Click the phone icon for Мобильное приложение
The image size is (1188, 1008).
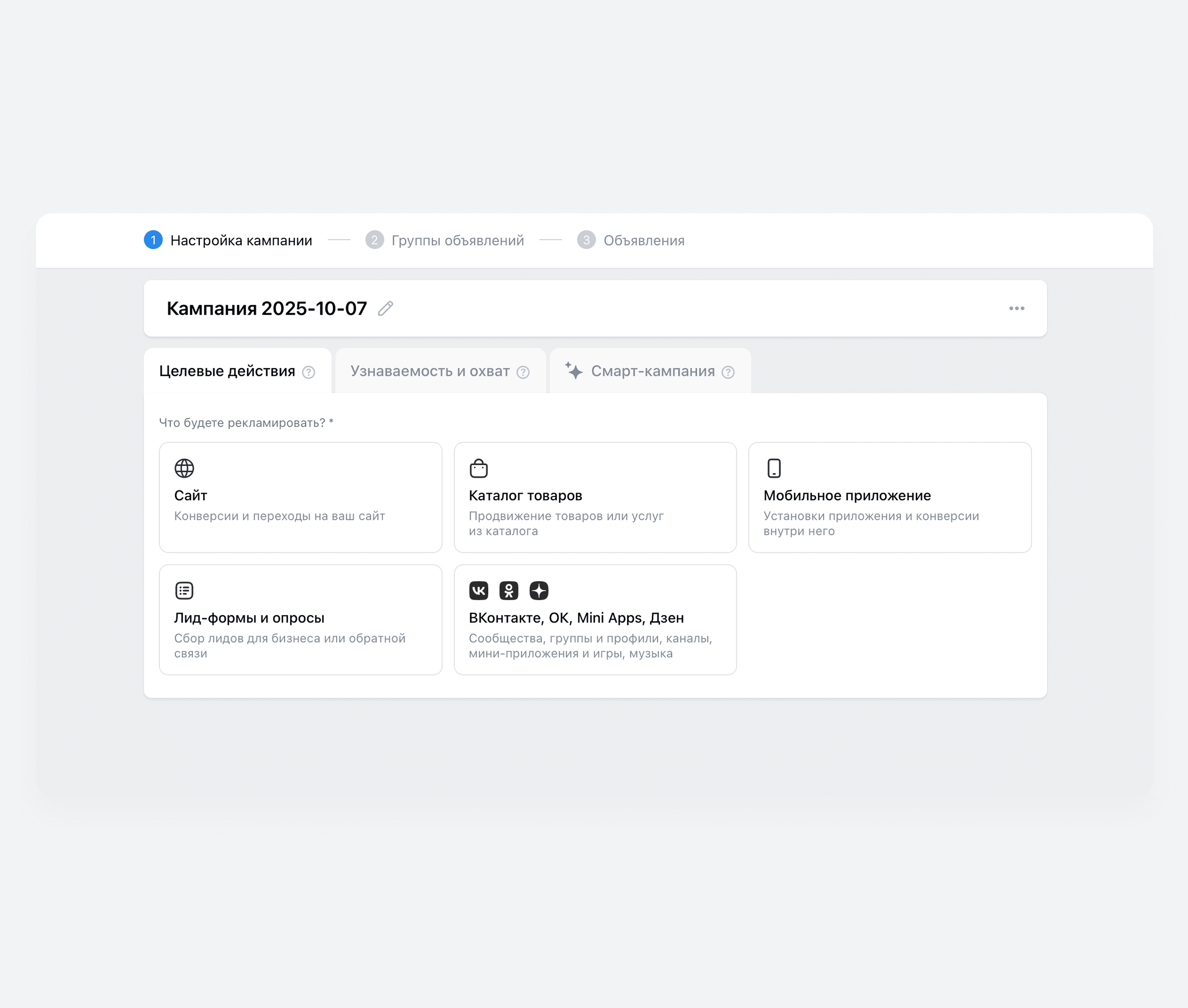click(x=774, y=469)
